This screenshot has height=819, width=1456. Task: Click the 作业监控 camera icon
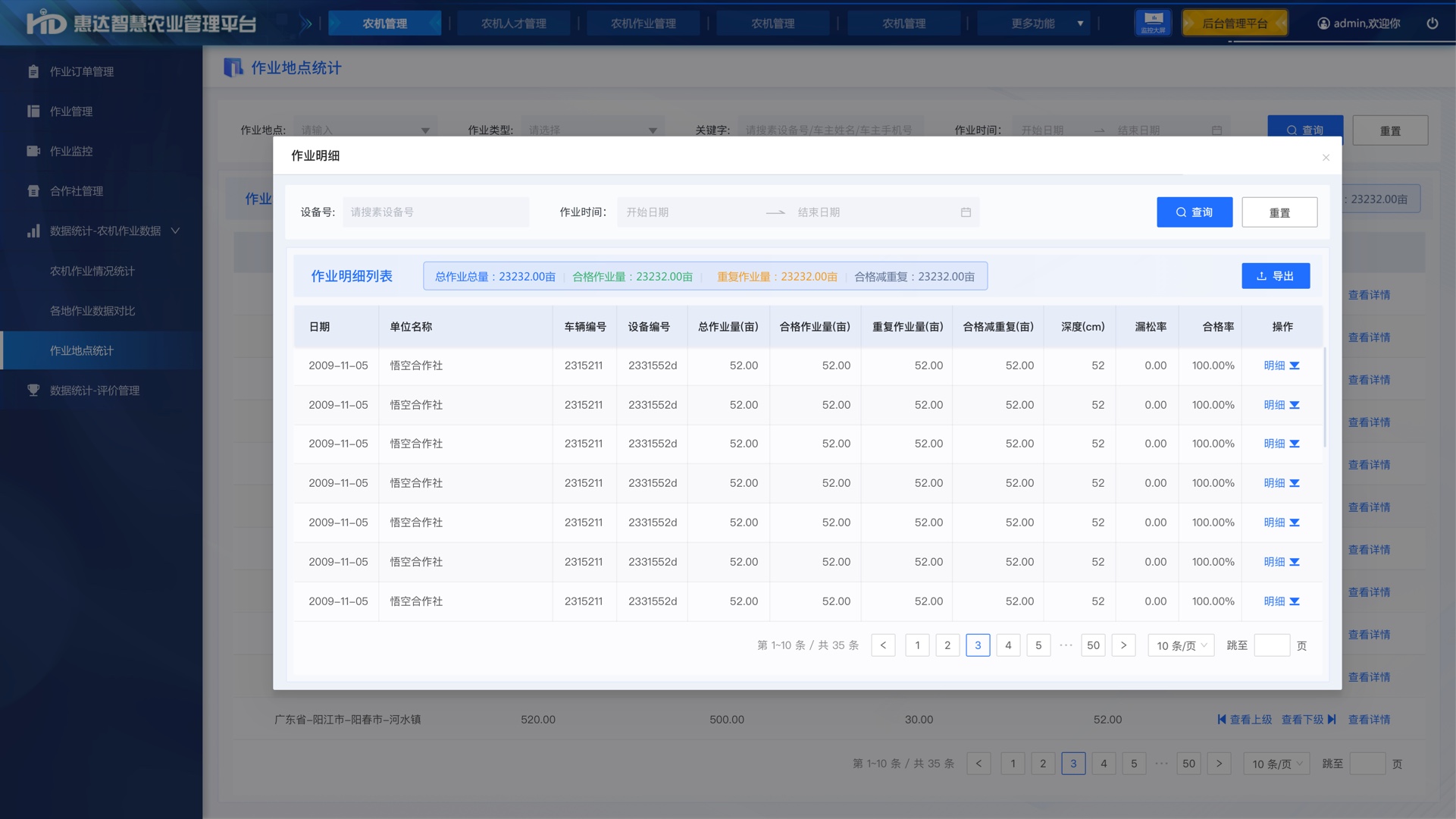(33, 151)
